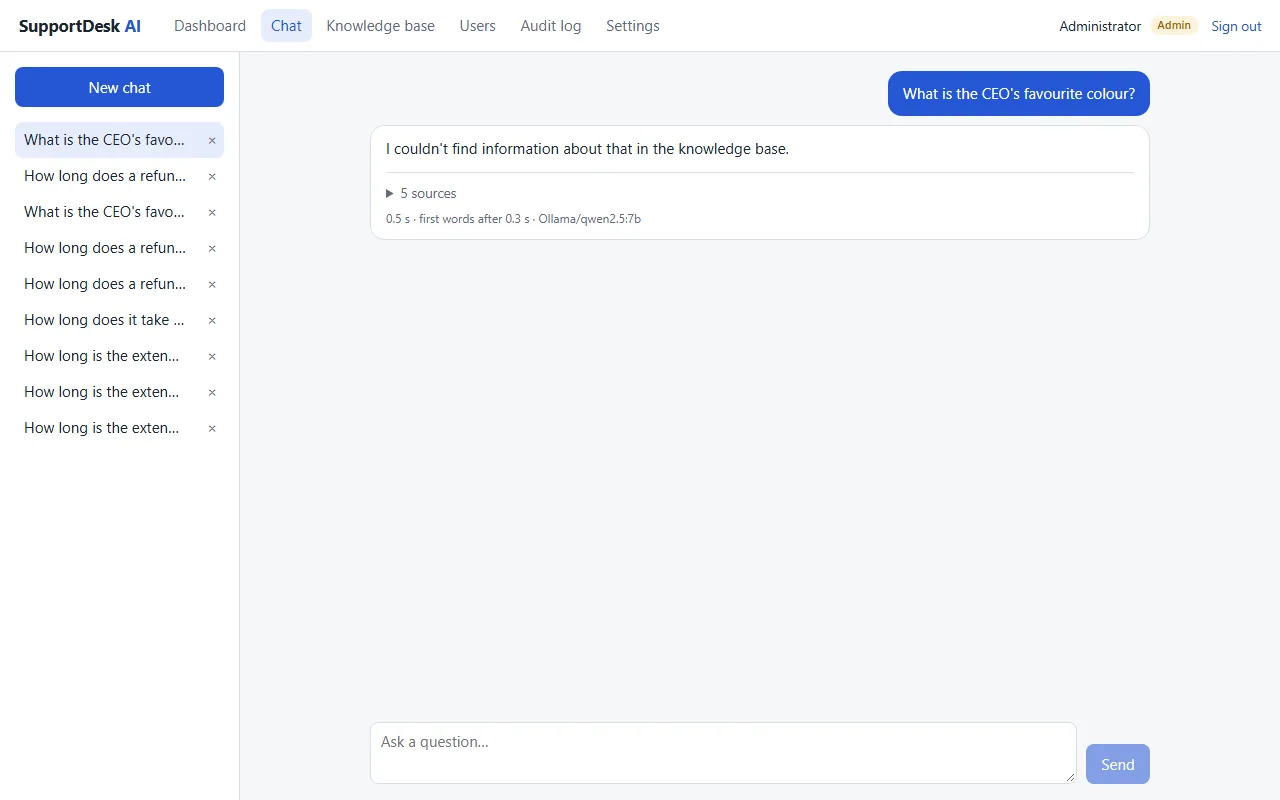This screenshot has height=800, width=1280.
Task: Remove the "How long does it take" chat
Action: (x=212, y=320)
